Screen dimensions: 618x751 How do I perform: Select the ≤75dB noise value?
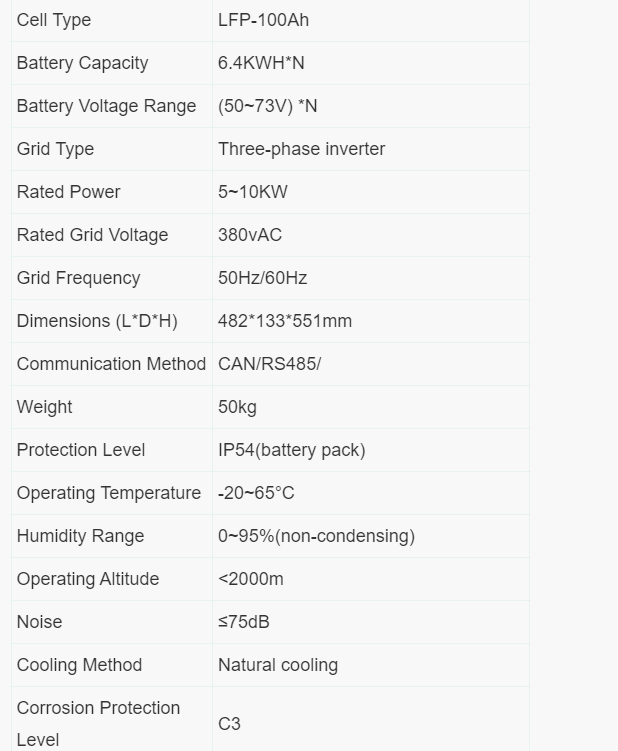(x=243, y=622)
